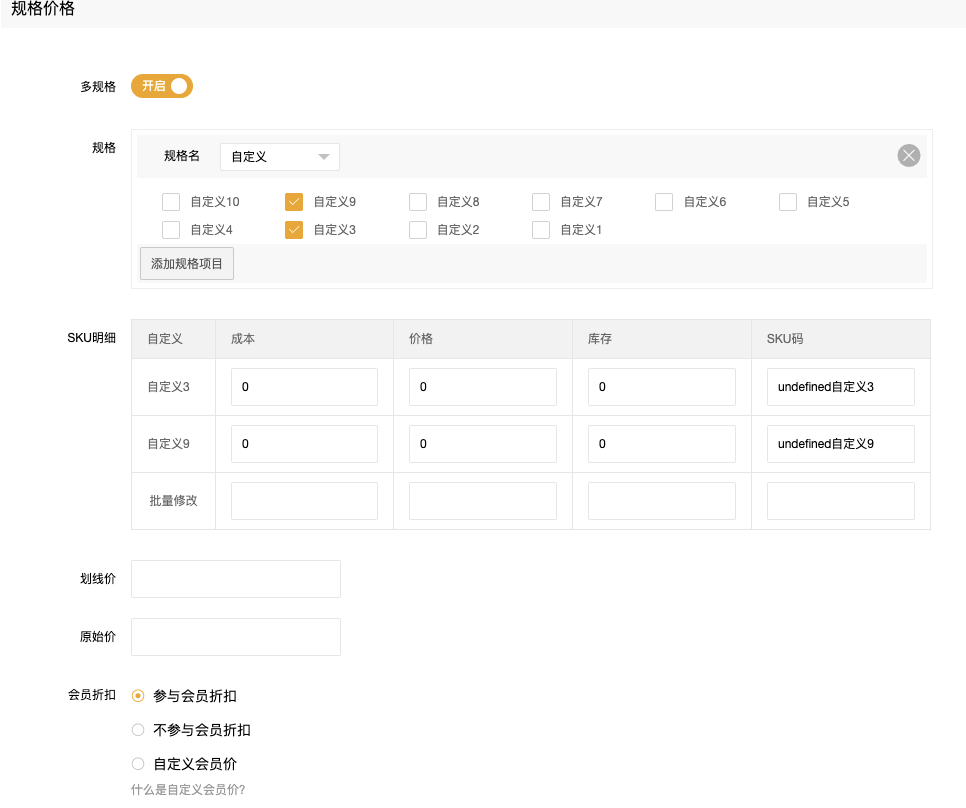This screenshot has width=966, height=808.
Task: Click the 批量修改 row label
Action: tap(173, 501)
